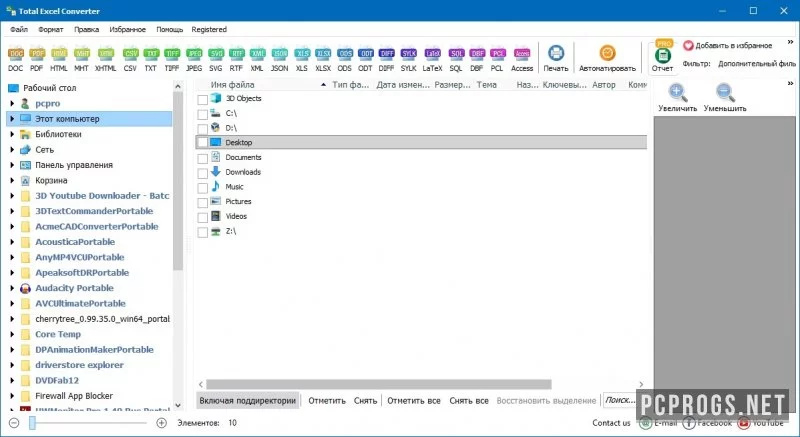The width and height of the screenshot is (800, 437).
Task: Tick the C:\ drive checkbox
Action: tap(203, 114)
